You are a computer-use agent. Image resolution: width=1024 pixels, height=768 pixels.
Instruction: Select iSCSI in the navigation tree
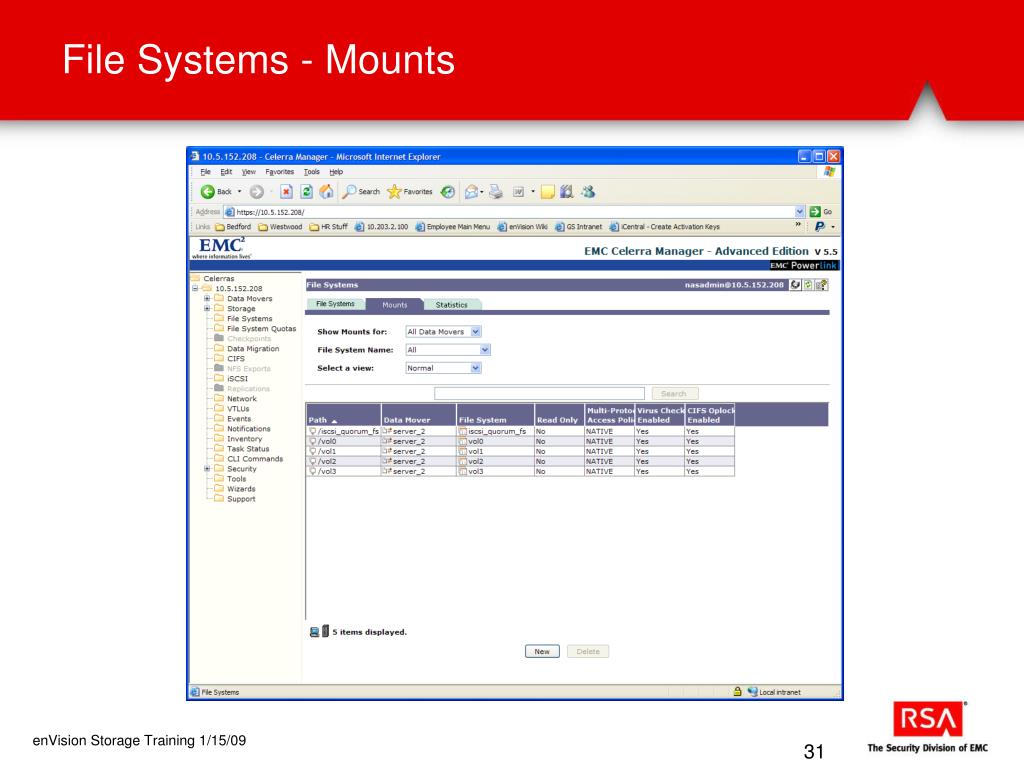[x=238, y=378]
